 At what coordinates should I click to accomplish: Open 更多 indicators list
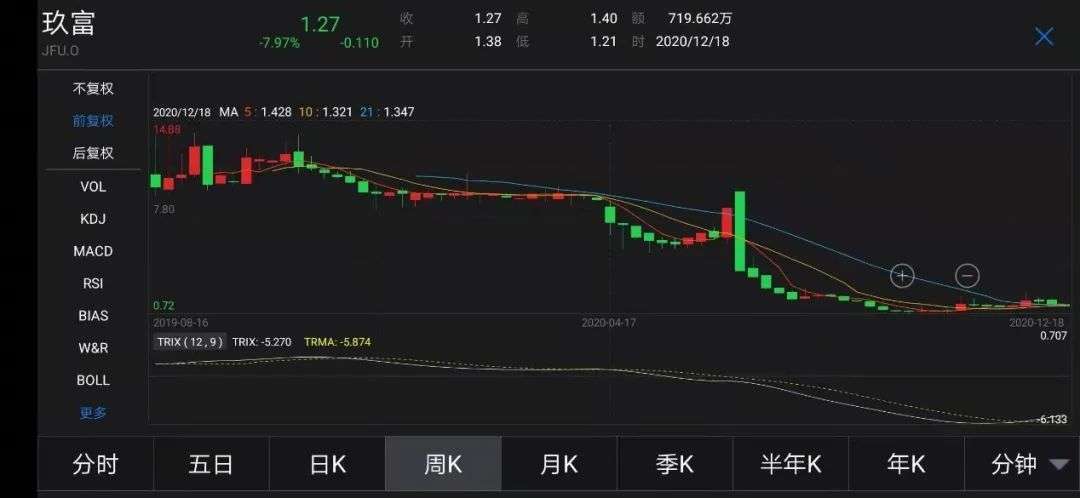(x=93, y=413)
